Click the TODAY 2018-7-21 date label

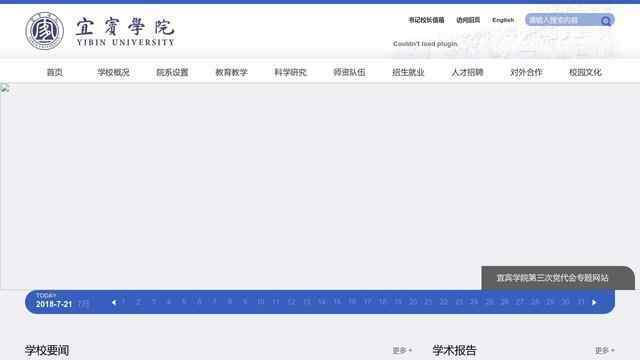click(x=54, y=301)
